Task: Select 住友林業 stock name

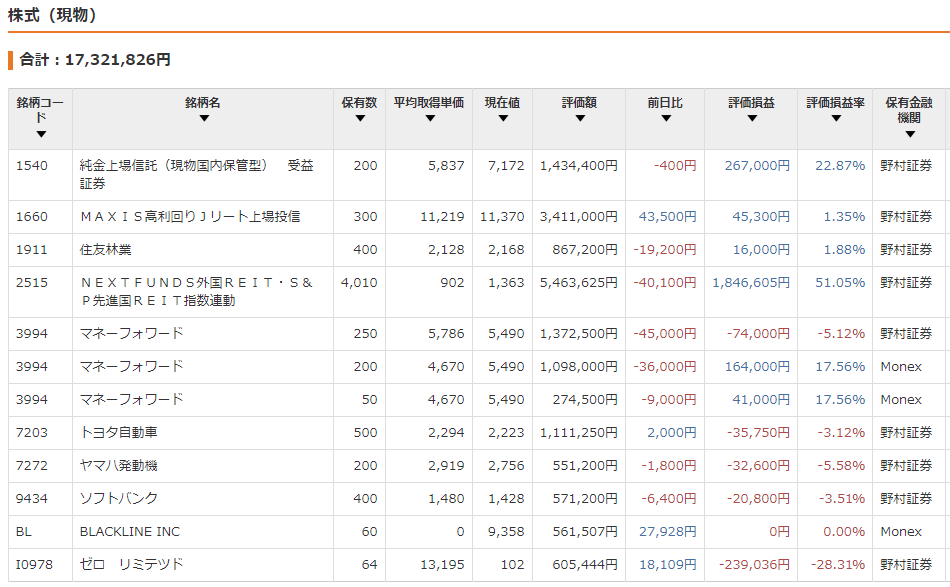Action: pos(105,250)
